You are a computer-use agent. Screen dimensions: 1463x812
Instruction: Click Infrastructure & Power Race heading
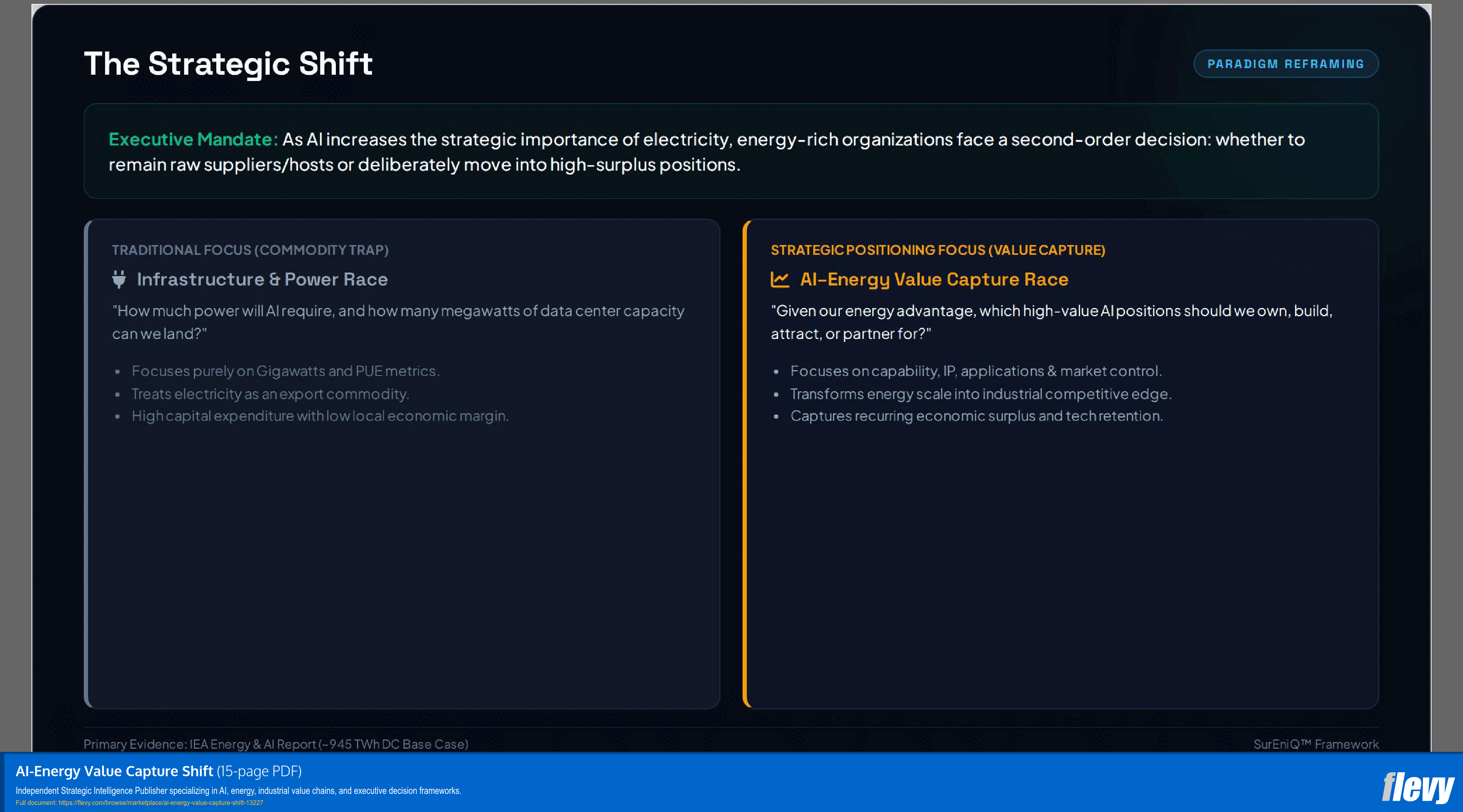click(262, 279)
